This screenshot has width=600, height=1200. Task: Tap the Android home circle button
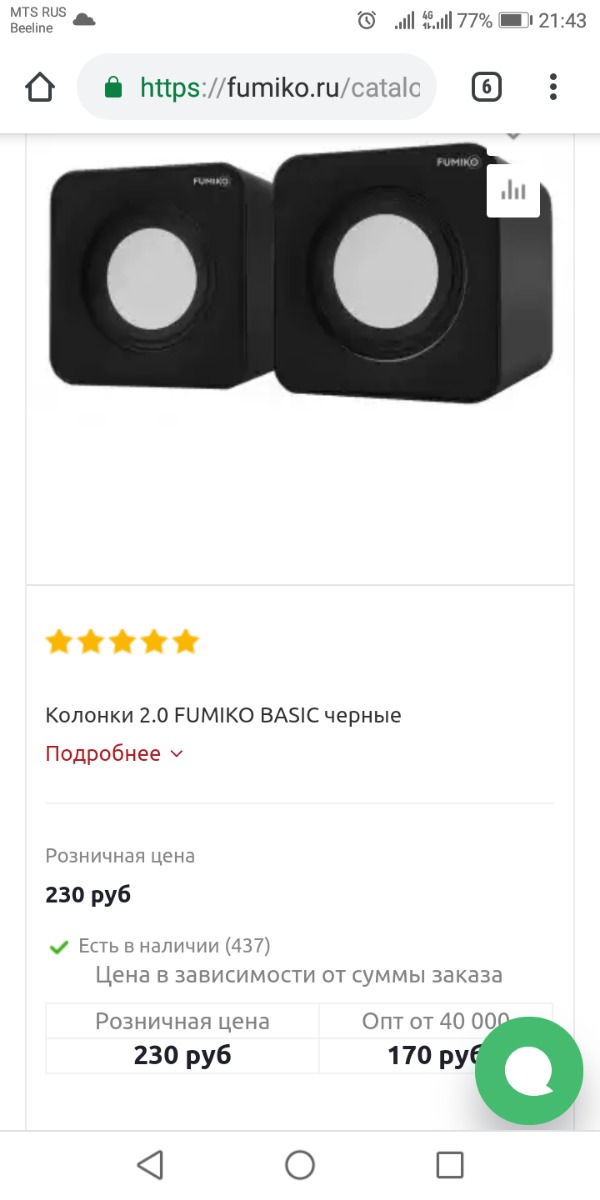point(300,1164)
